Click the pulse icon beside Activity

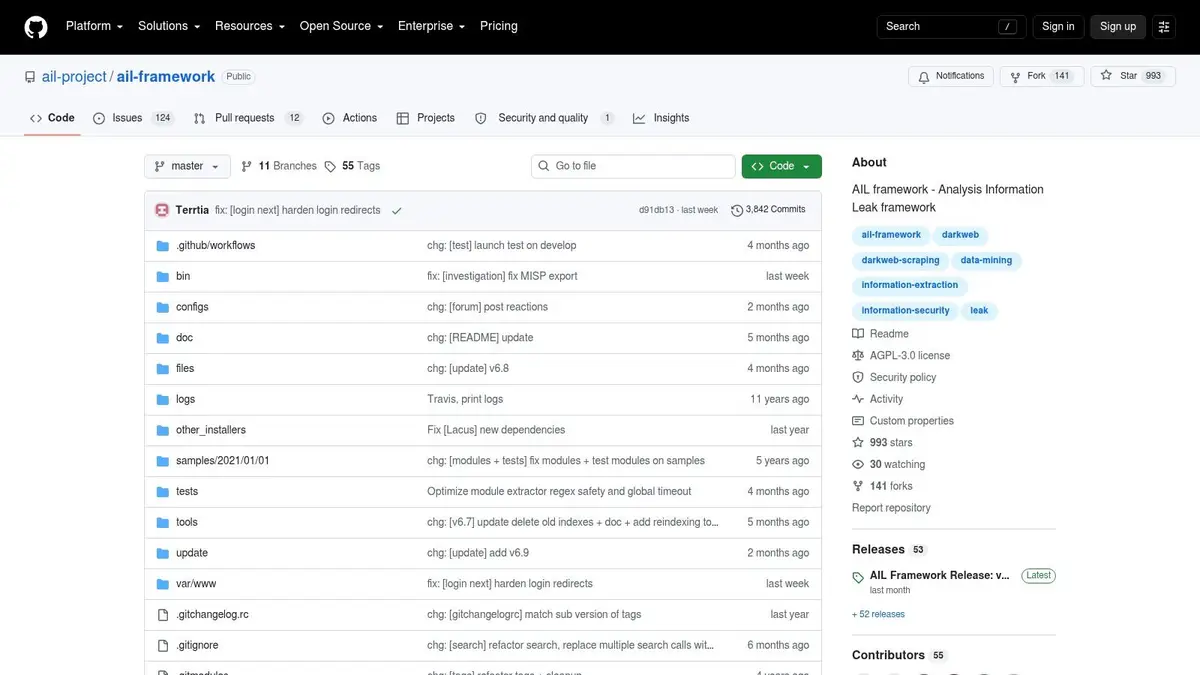(x=858, y=399)
